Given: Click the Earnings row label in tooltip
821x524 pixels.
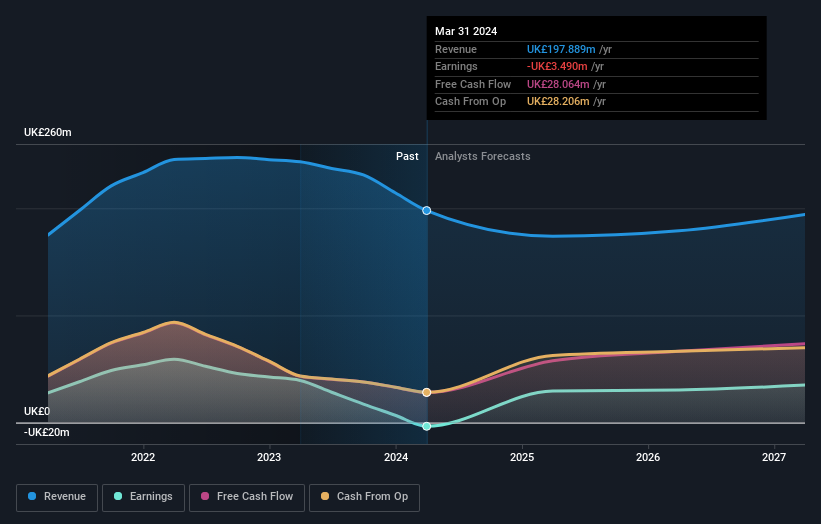Looking at the screenshot, I should tap(456, 66).
